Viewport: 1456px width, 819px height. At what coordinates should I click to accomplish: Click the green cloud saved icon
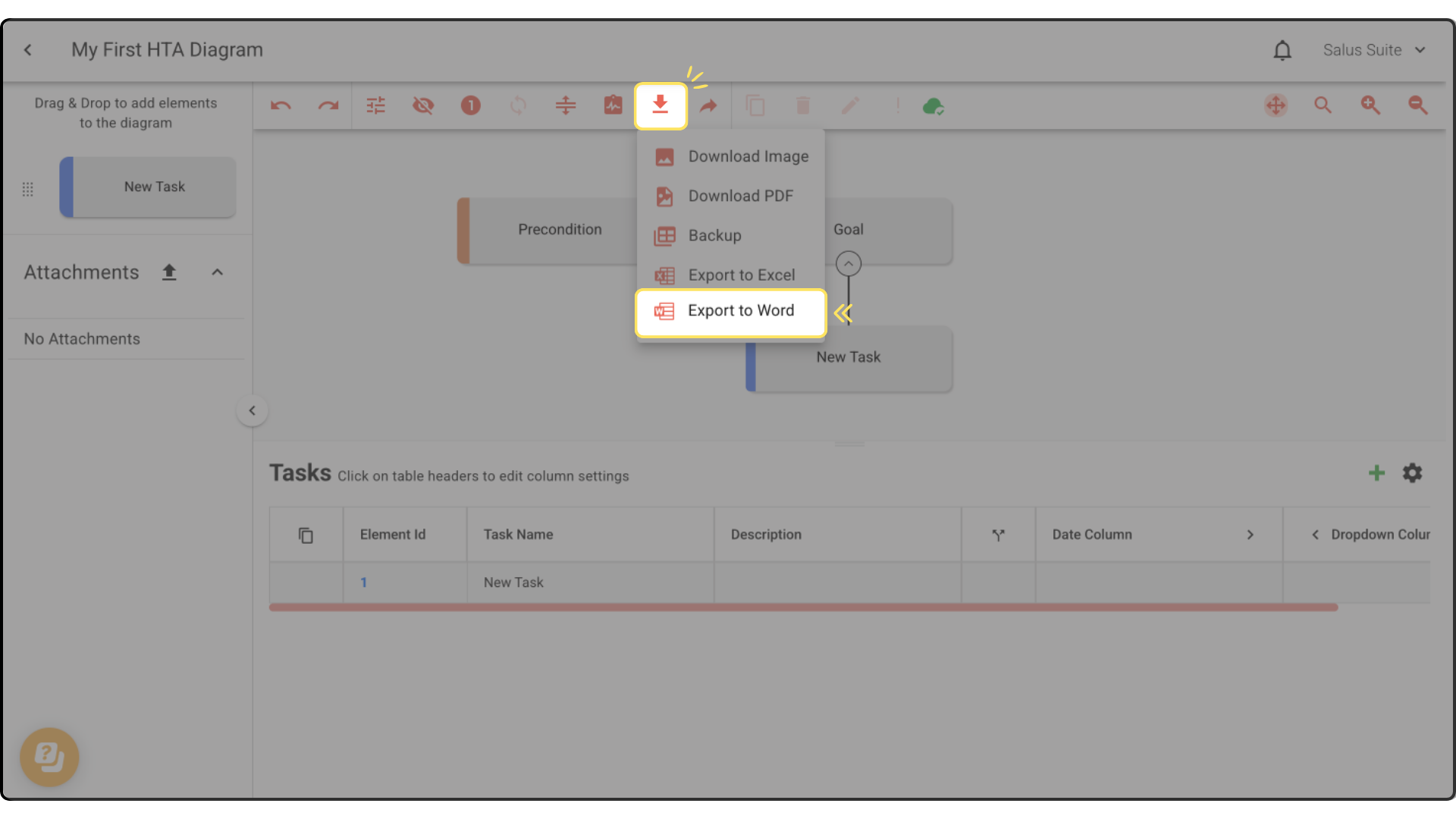coord(933,106)
